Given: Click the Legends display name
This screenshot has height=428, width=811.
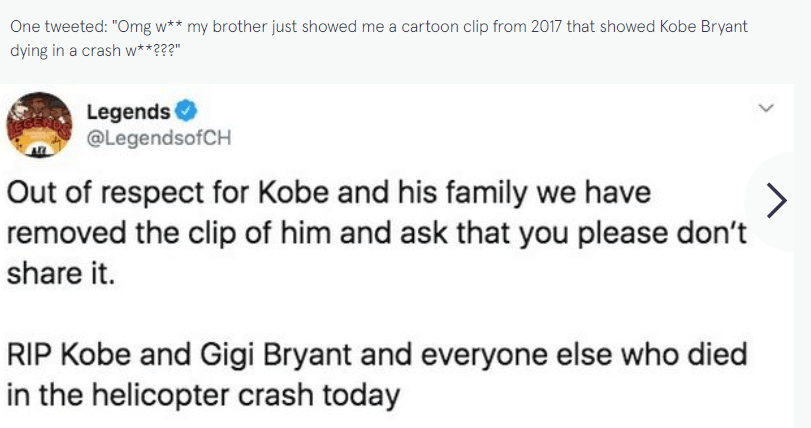Looking at the screenshot, I should 129,111.
